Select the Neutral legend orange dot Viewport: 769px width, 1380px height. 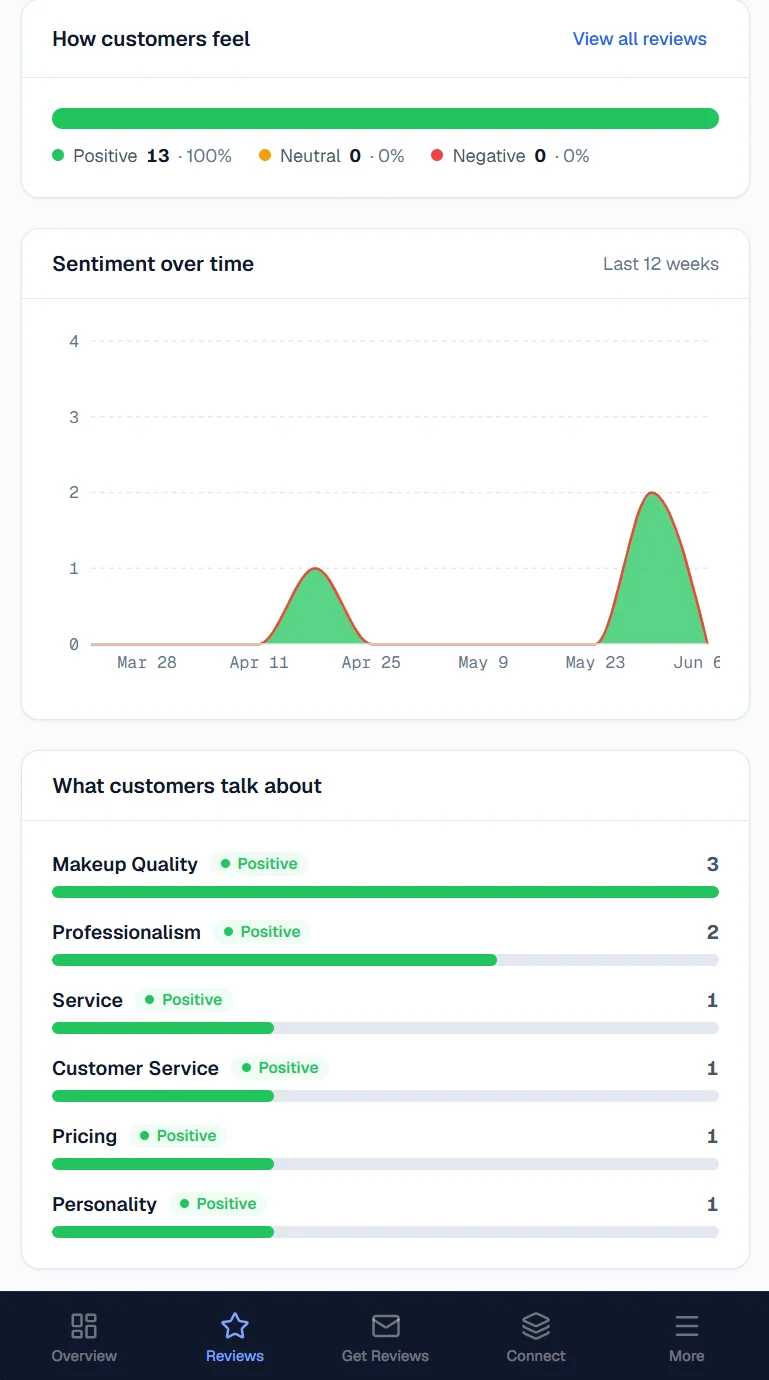[265, 156]
